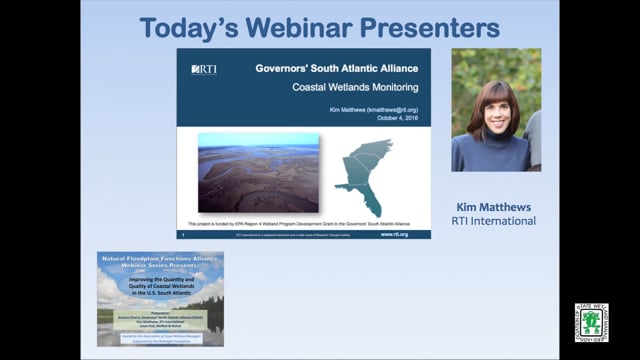Select the 'RTI International' affiliation text
640x360 pixels.
(x=493, y=221)
